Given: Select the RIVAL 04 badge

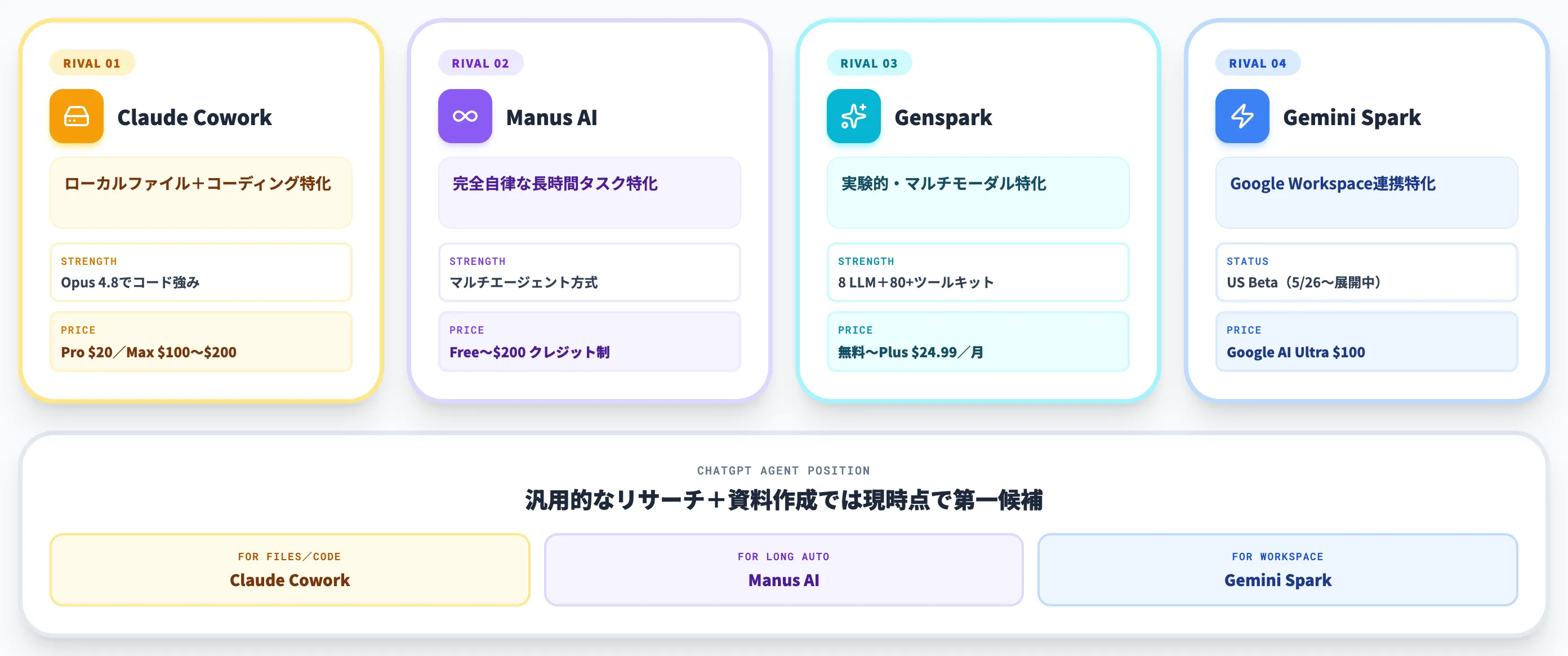Looking at the screenshot, I should pyautogui.click(x=1258, y=63).
